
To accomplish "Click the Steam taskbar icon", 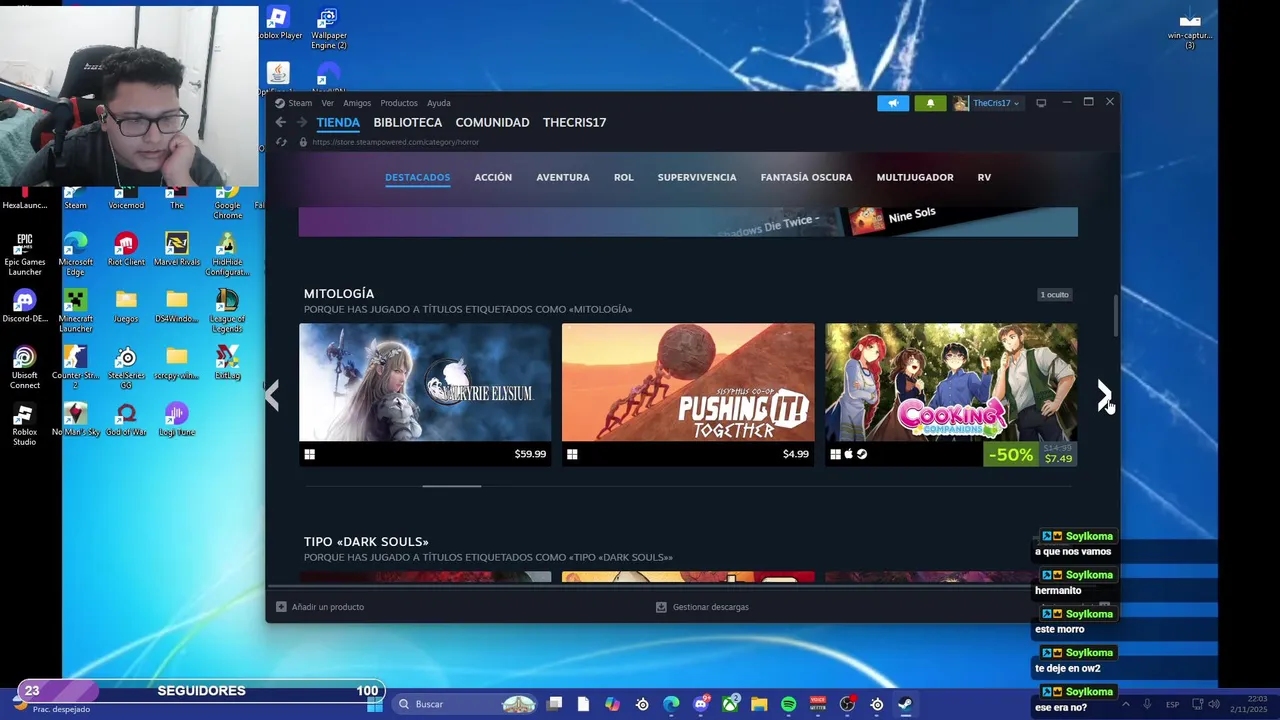I will [905, 704].
